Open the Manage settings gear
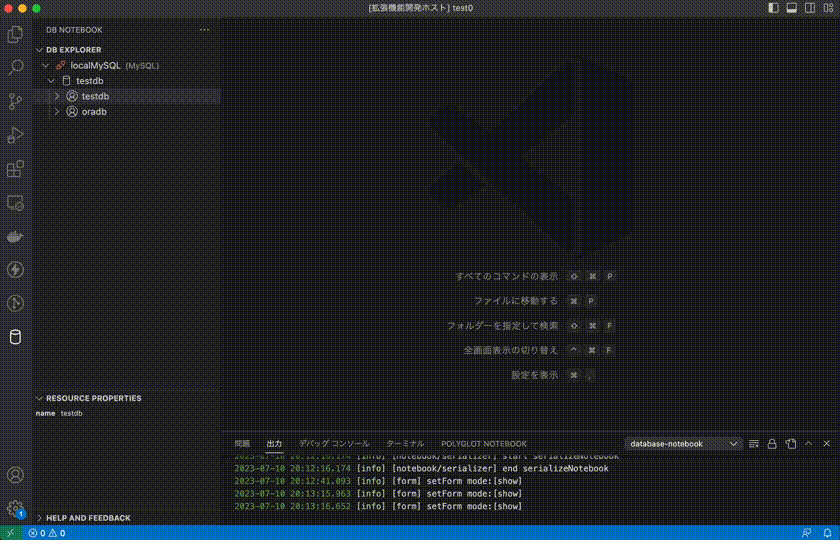This screenshot has width=840, height=540. 16,508
